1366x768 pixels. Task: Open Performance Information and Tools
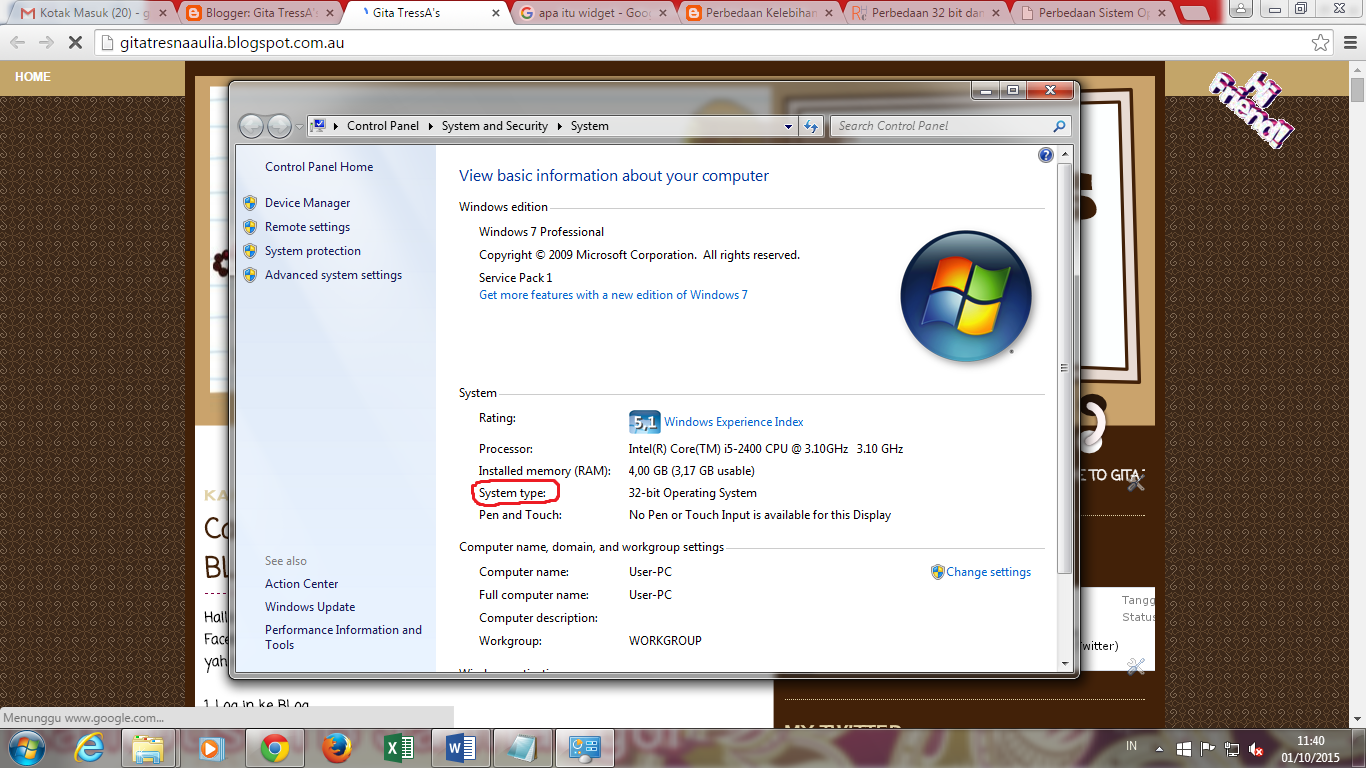343,637
